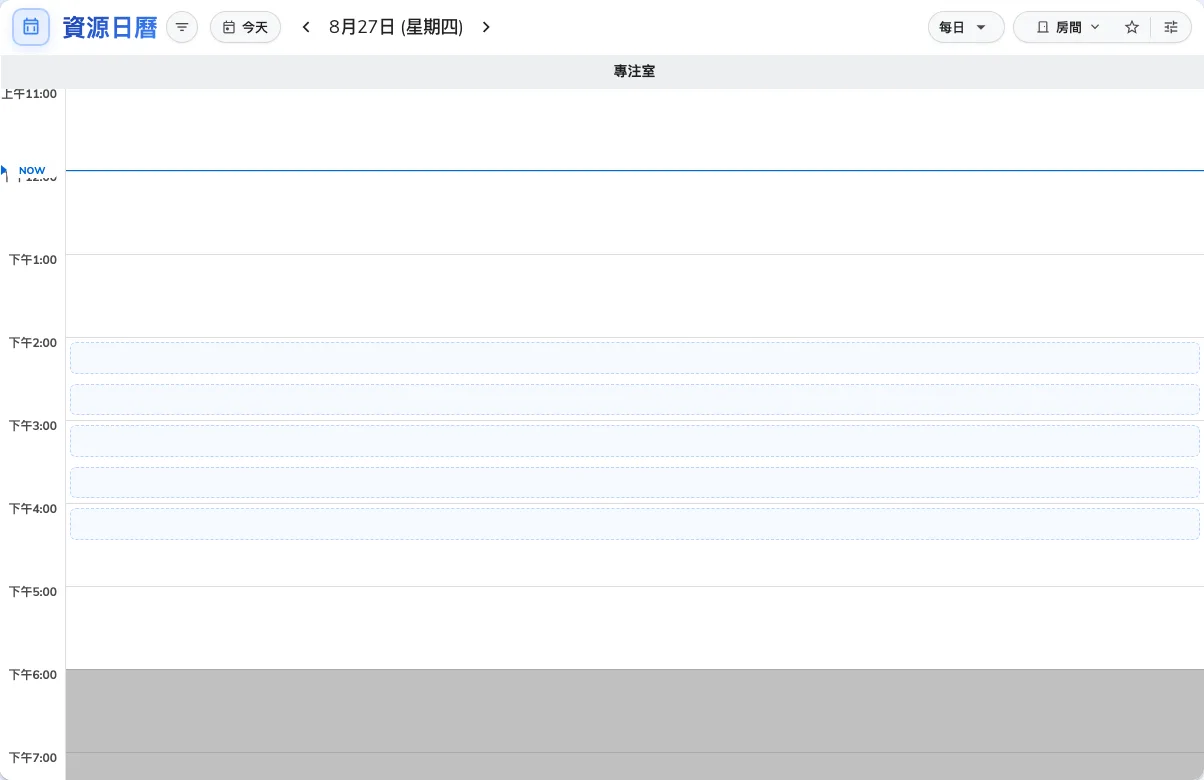The width and height of the screenshot is (1204, 780).
Task: Click the star favorite icon
Action: coord(1132,27)
